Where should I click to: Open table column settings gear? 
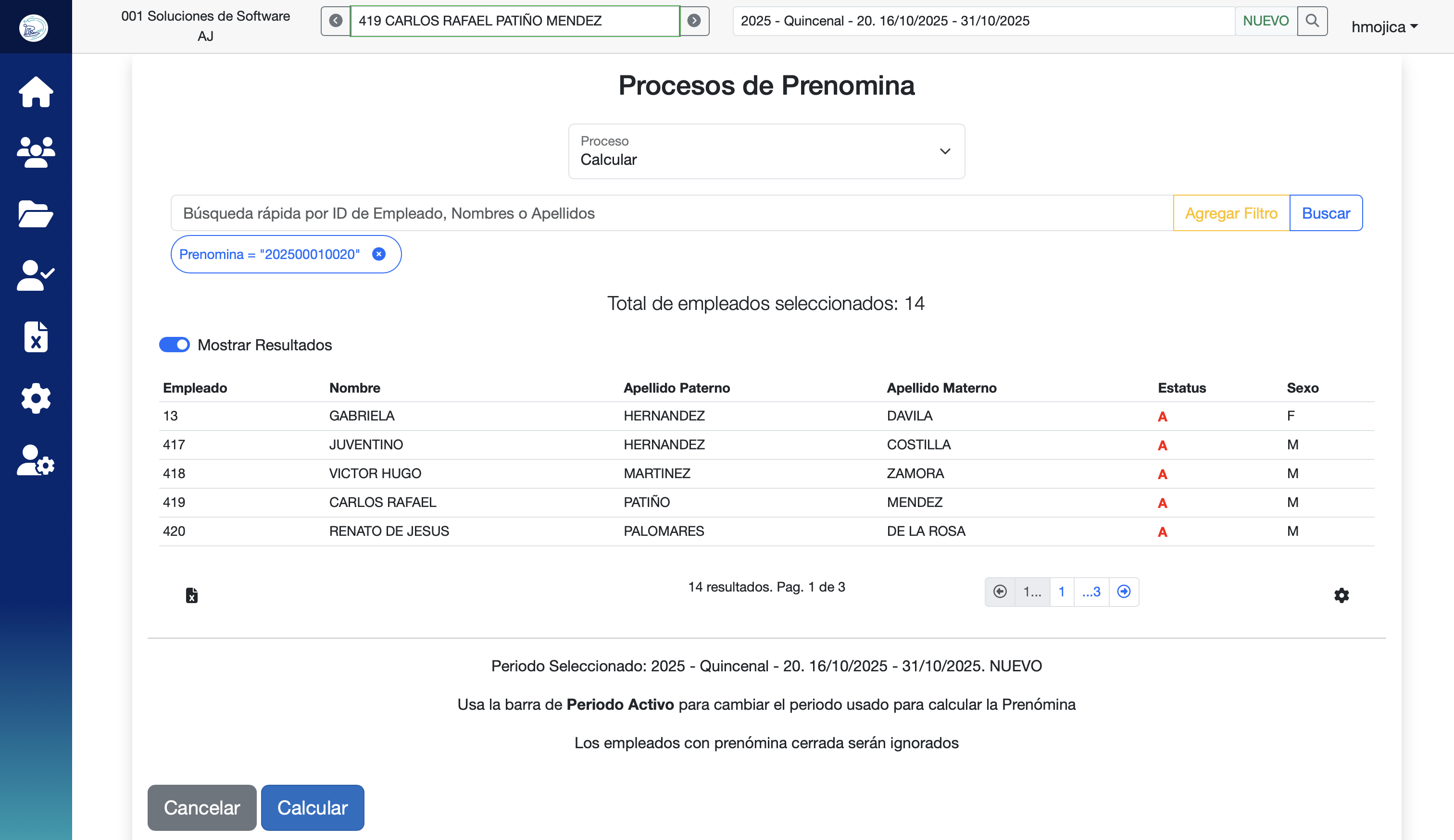coord(1341,595)
